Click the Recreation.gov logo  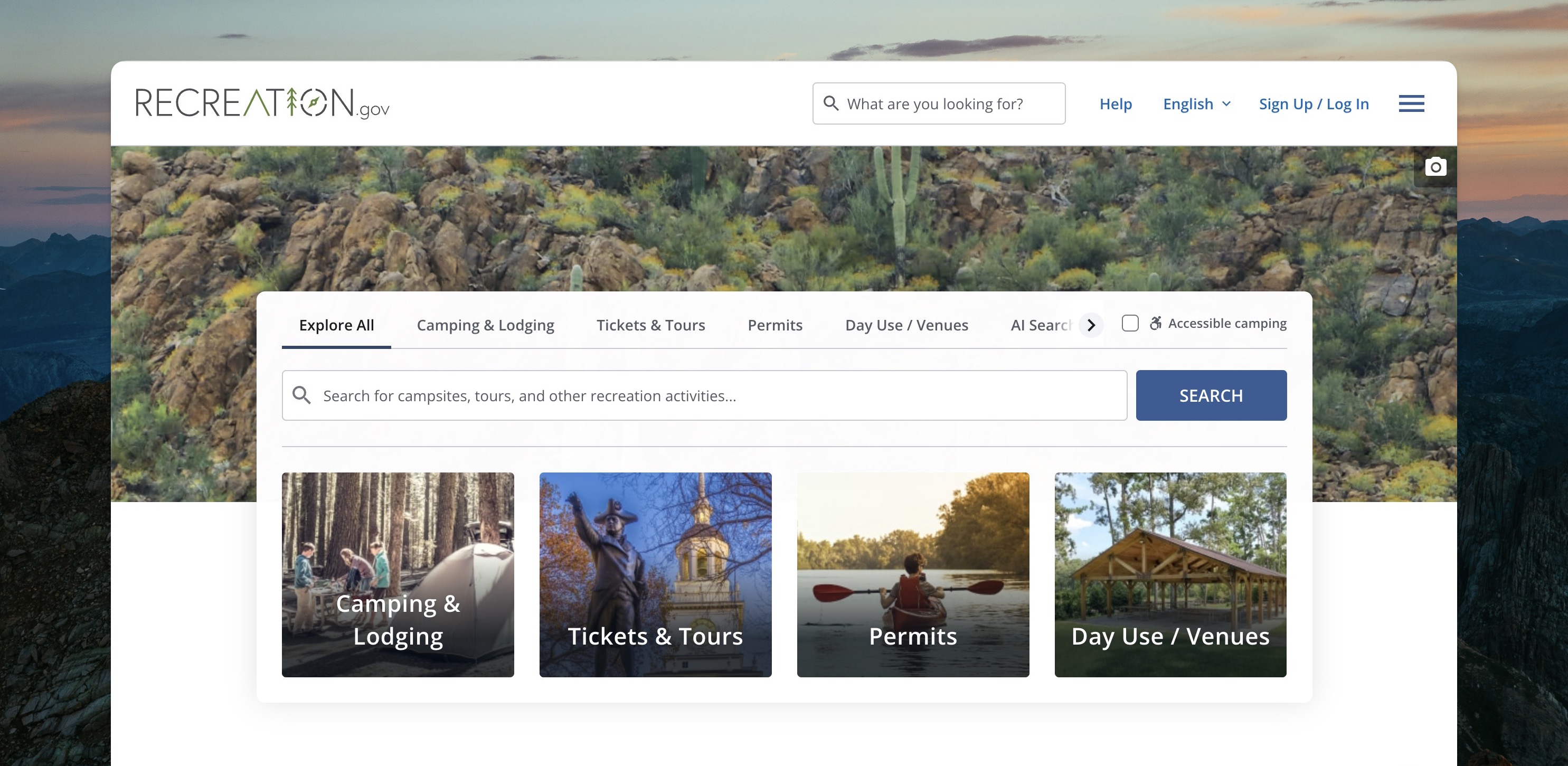(x=262, y=103)
